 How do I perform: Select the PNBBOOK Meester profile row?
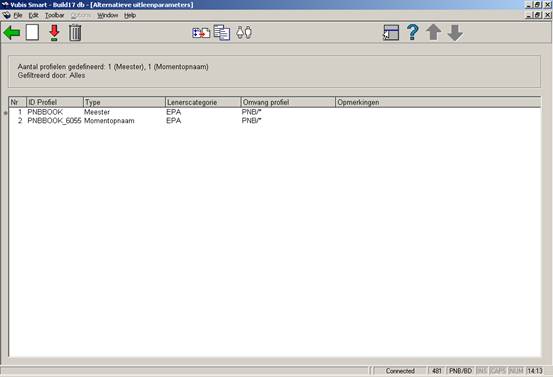tap(275, 112)
